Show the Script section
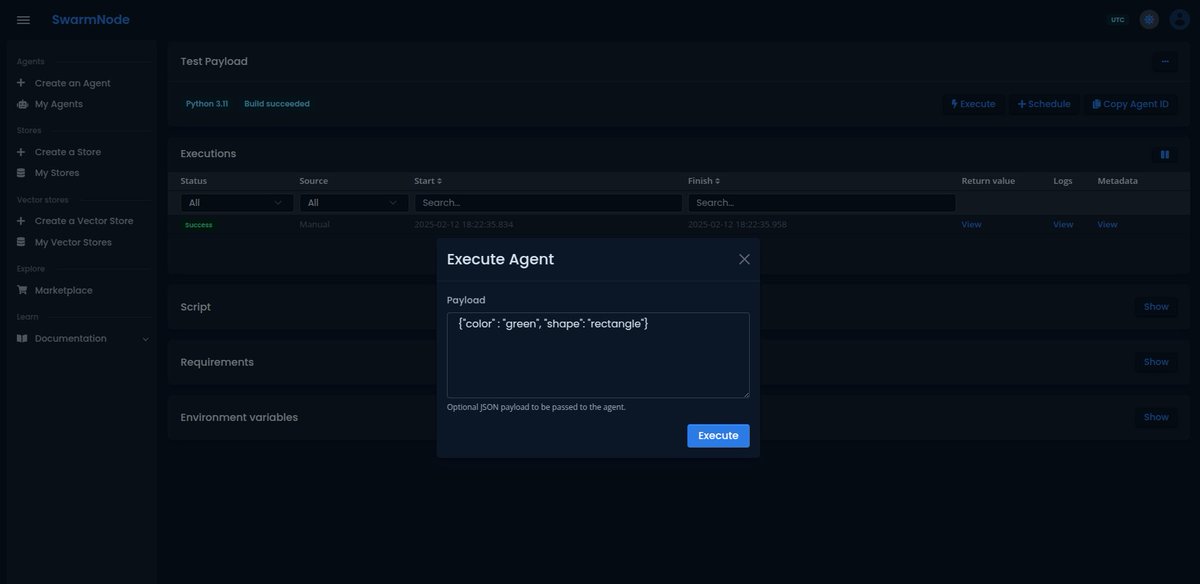Viewport: 1200px width, 584px height. [1156, 307]
